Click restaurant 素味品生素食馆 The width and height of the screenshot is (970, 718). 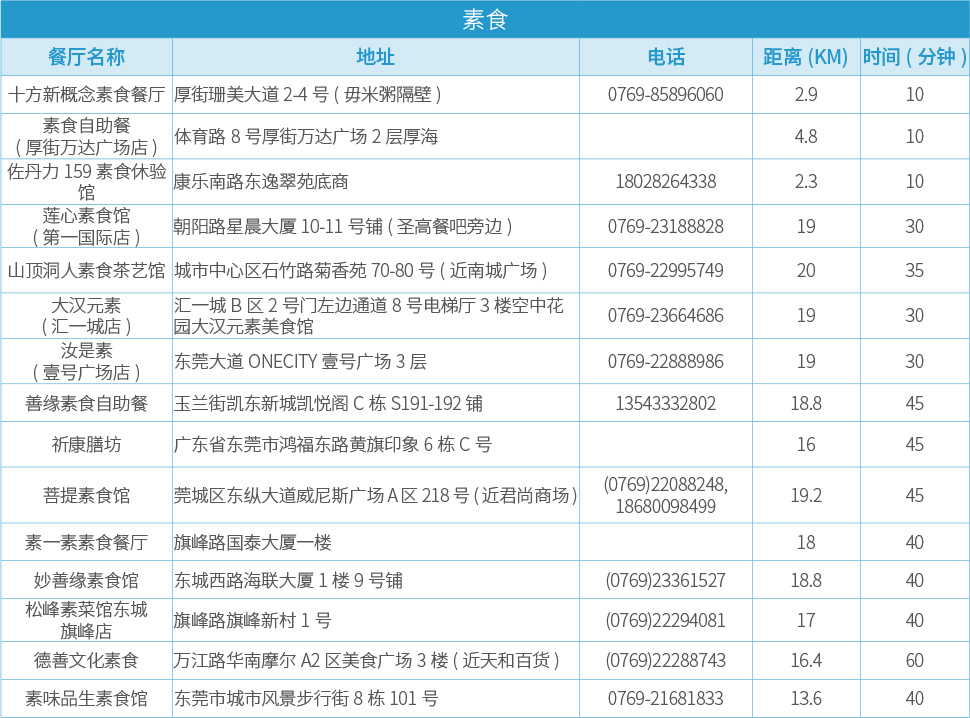87,698
